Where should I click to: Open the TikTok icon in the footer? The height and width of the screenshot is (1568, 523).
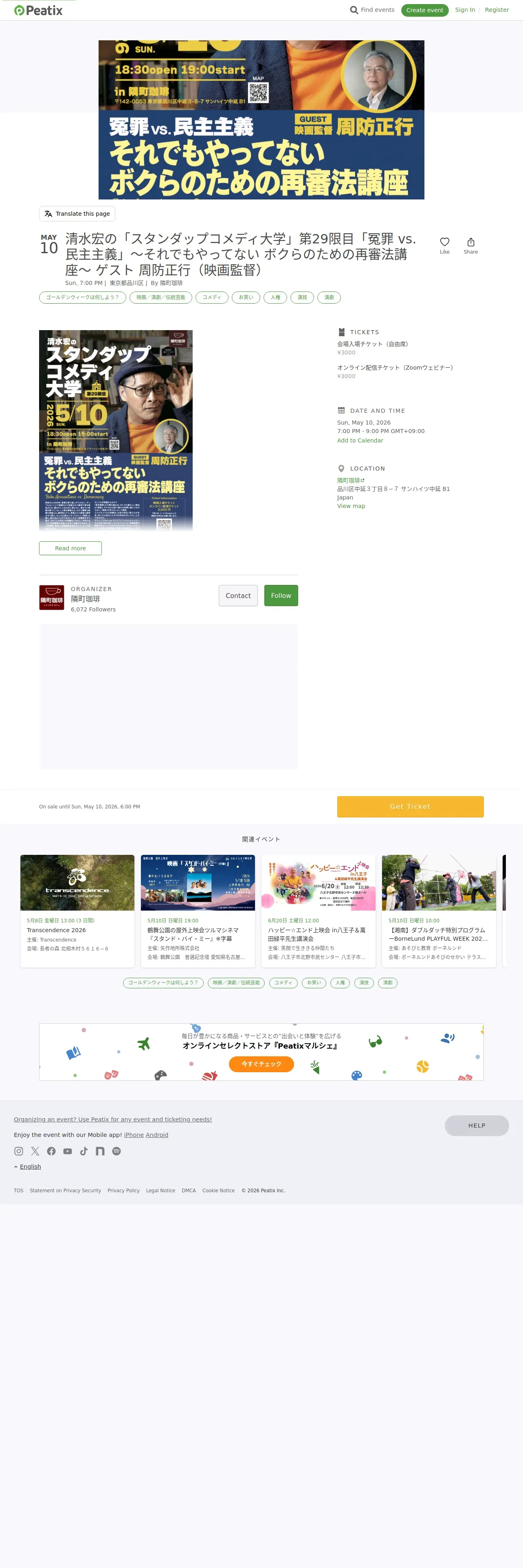pyautogui.click(x=84, y=1151)
